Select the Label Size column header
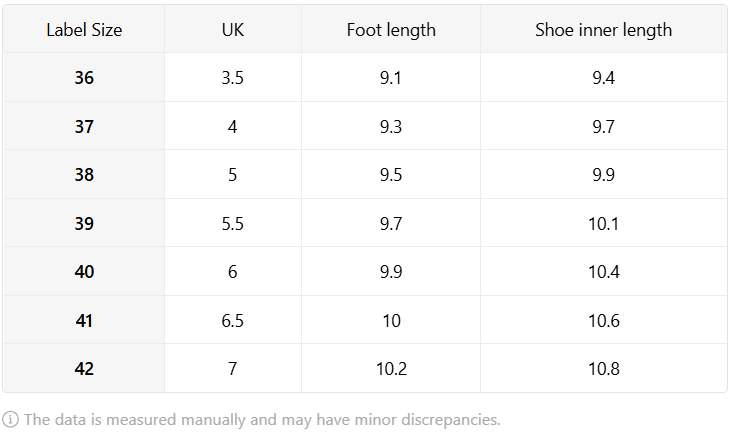This screenshot has width=730, height=441. pos(84,30)
